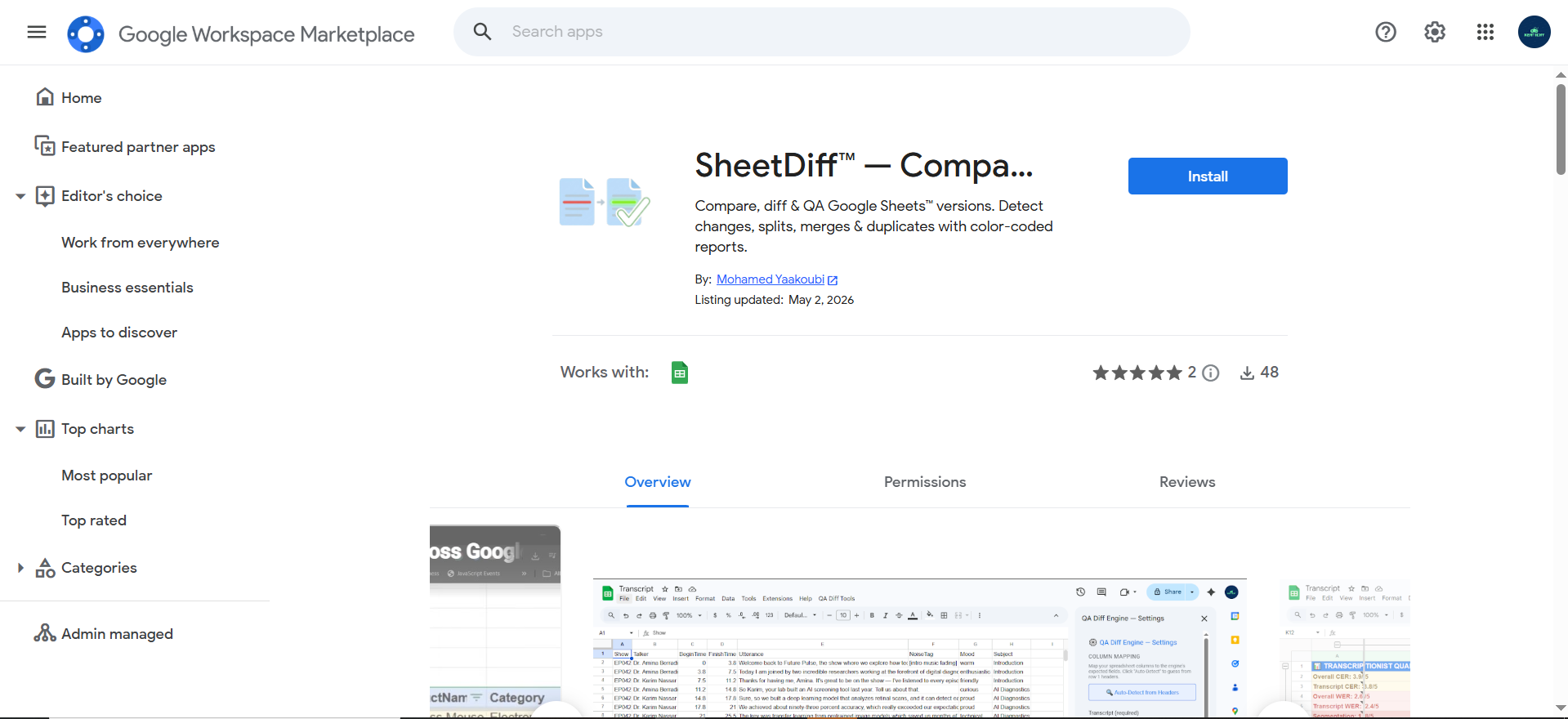This screenshot has height=719, width=1568.
Task: Open the Google apps grid
Action: (x=1485, y=32)
